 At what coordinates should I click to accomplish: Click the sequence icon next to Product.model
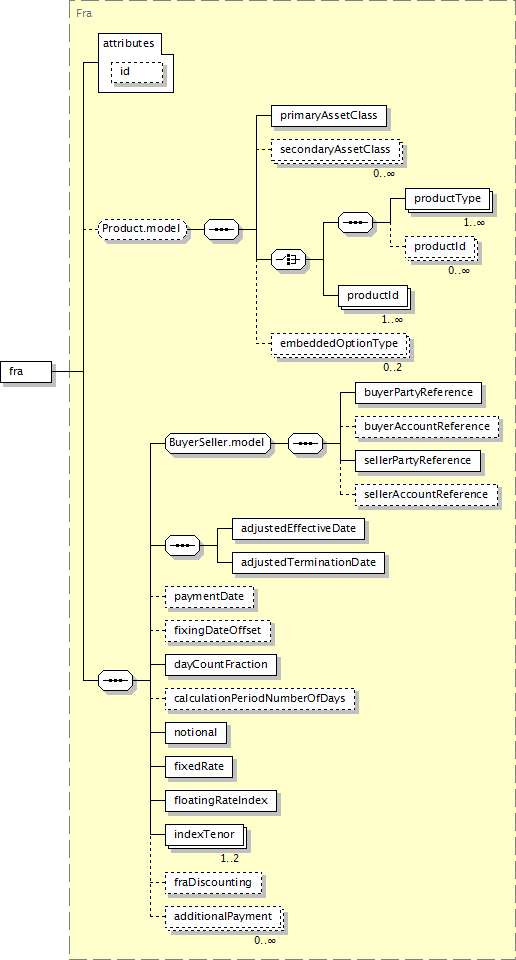(x=221, y=230)
